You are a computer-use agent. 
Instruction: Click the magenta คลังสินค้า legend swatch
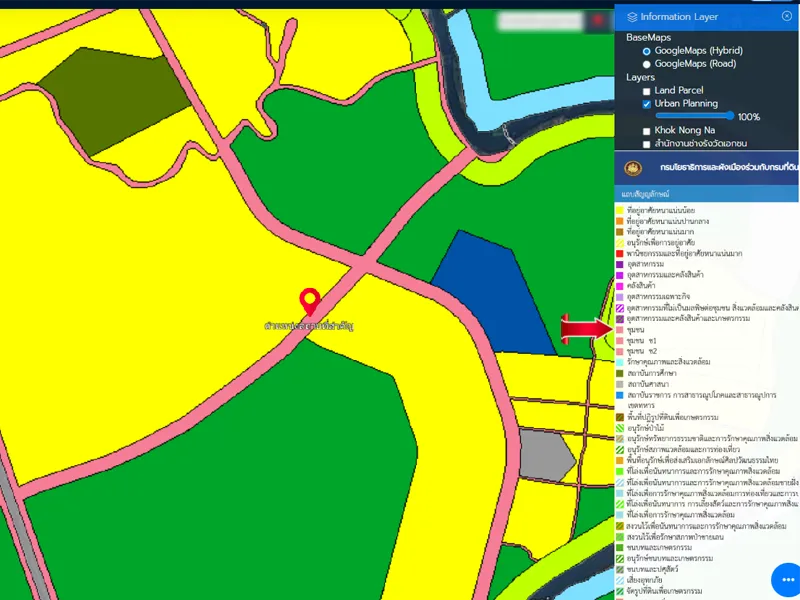coord(620,286)
